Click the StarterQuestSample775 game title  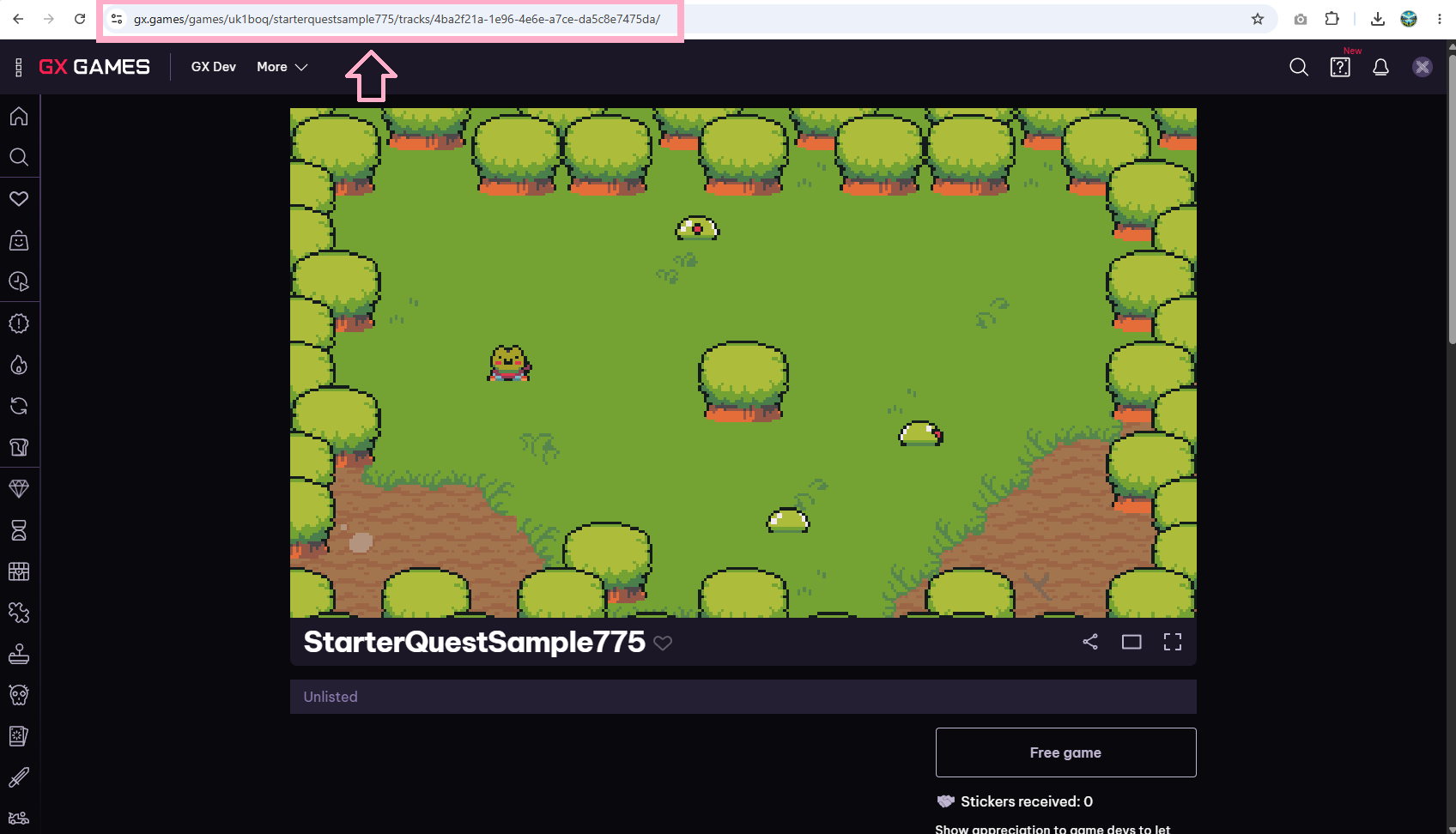click(474, 642)
